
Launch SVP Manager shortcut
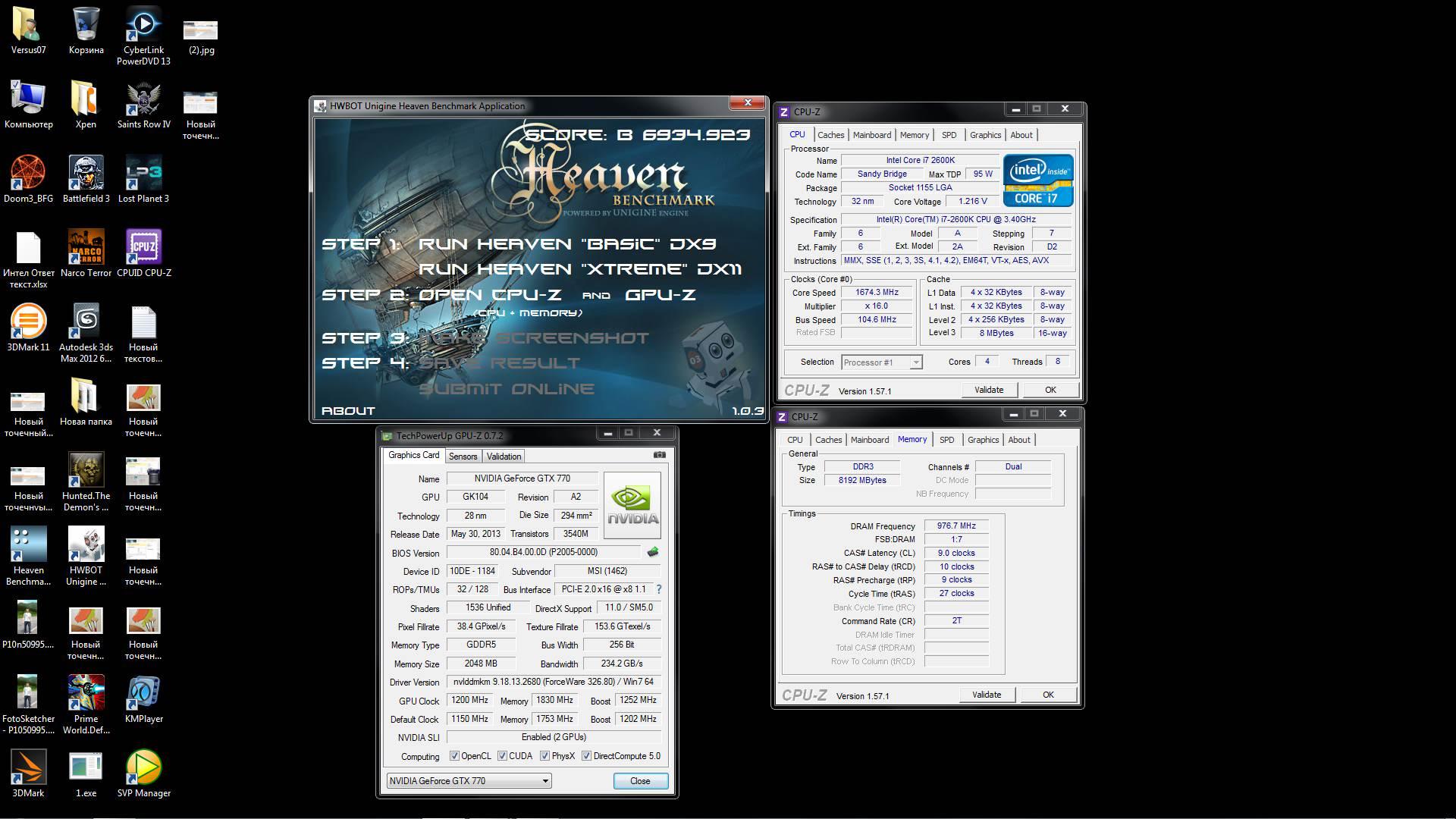[x=143, y=773]
